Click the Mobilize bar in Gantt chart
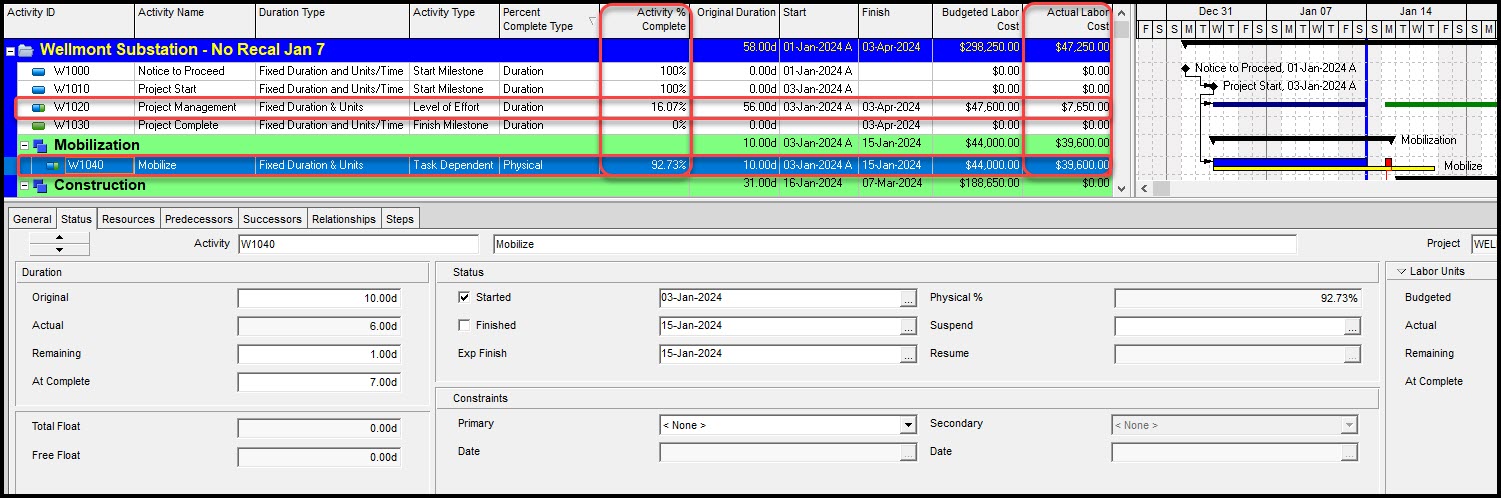 pyautogui.click(x=1290, y=161)
